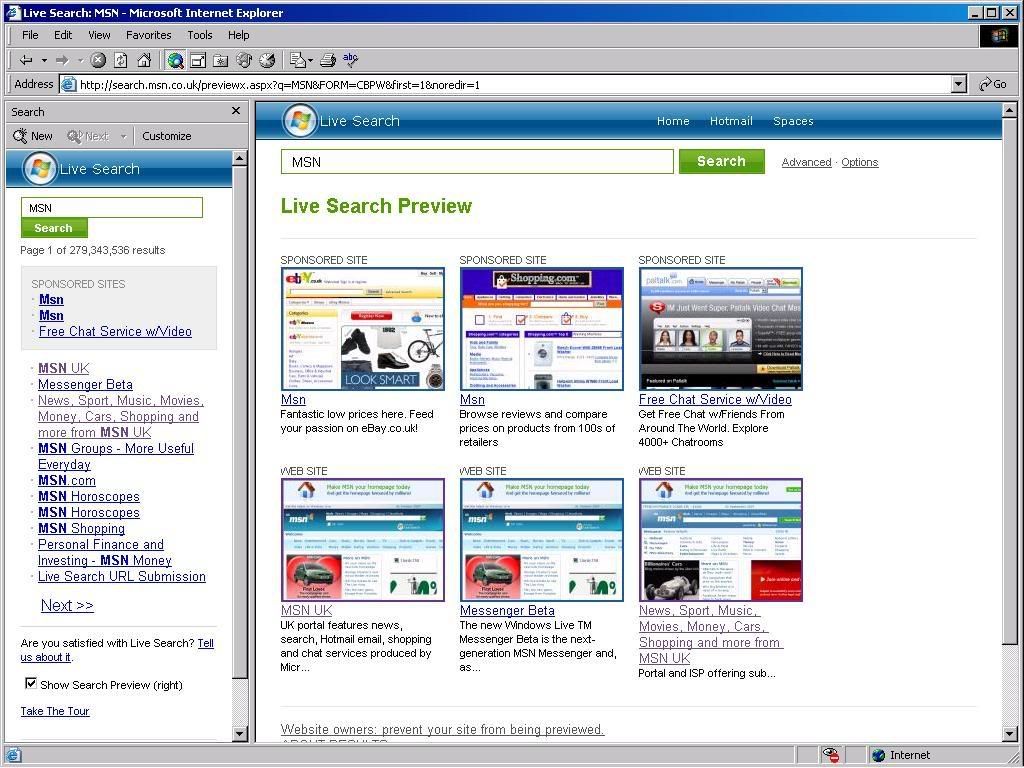1024x768 pixels.
Task: Click the Spaces header link
Action: pyautogui.click(x=793, y=121)
